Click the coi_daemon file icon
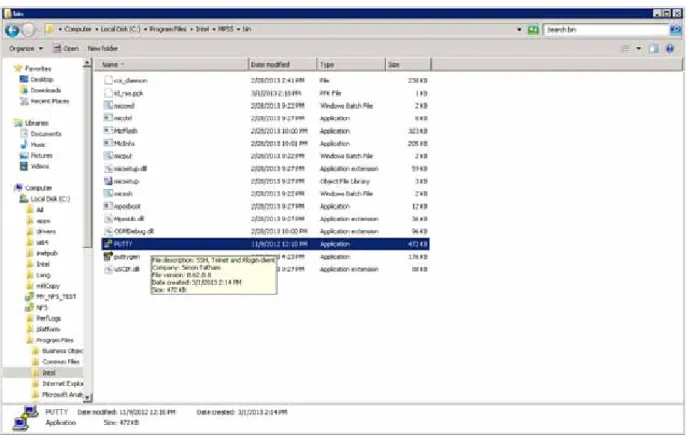Image resolution: width=686 pixels, height=443 pixels. (108, 80)
